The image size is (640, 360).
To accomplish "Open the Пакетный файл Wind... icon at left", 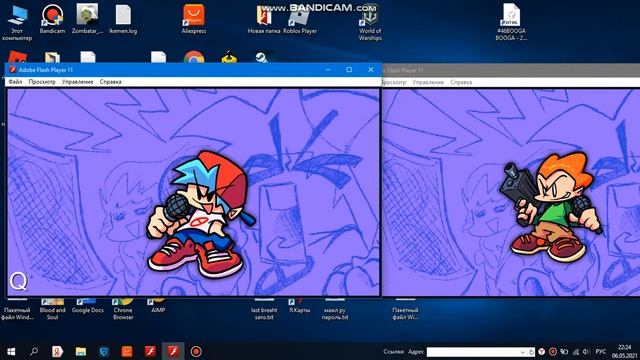I will tap(17, 309).
